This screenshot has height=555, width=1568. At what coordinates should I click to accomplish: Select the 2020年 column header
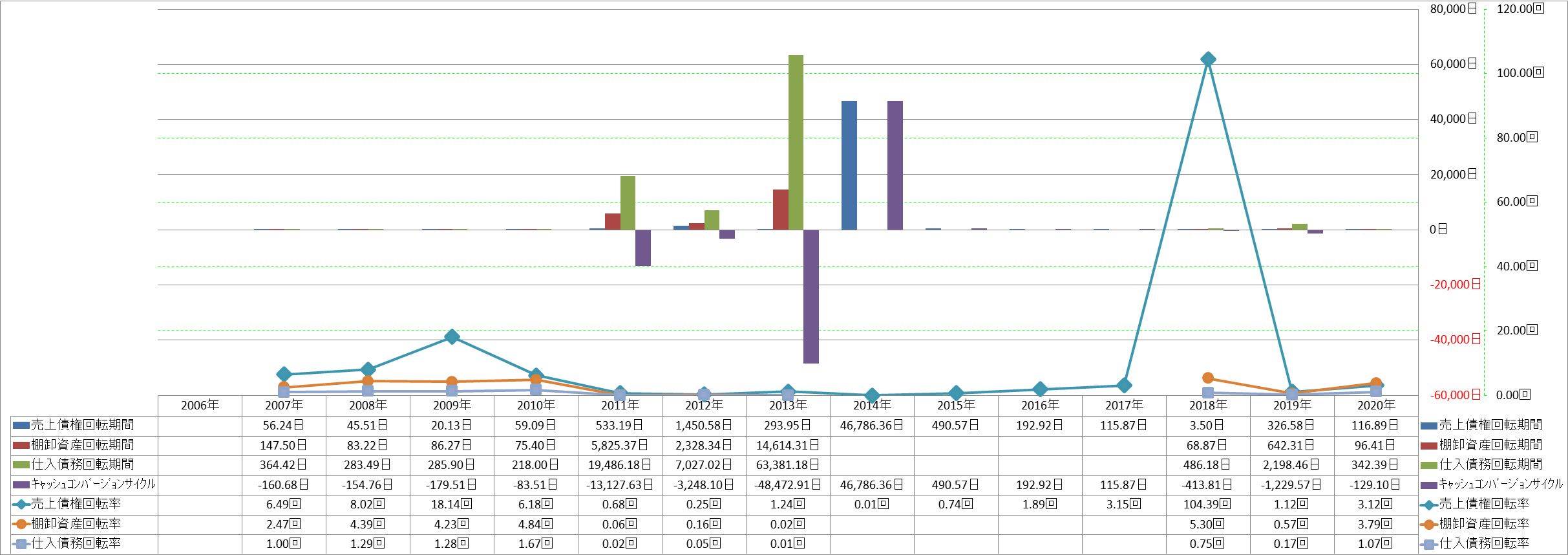tap(1376, 406)
